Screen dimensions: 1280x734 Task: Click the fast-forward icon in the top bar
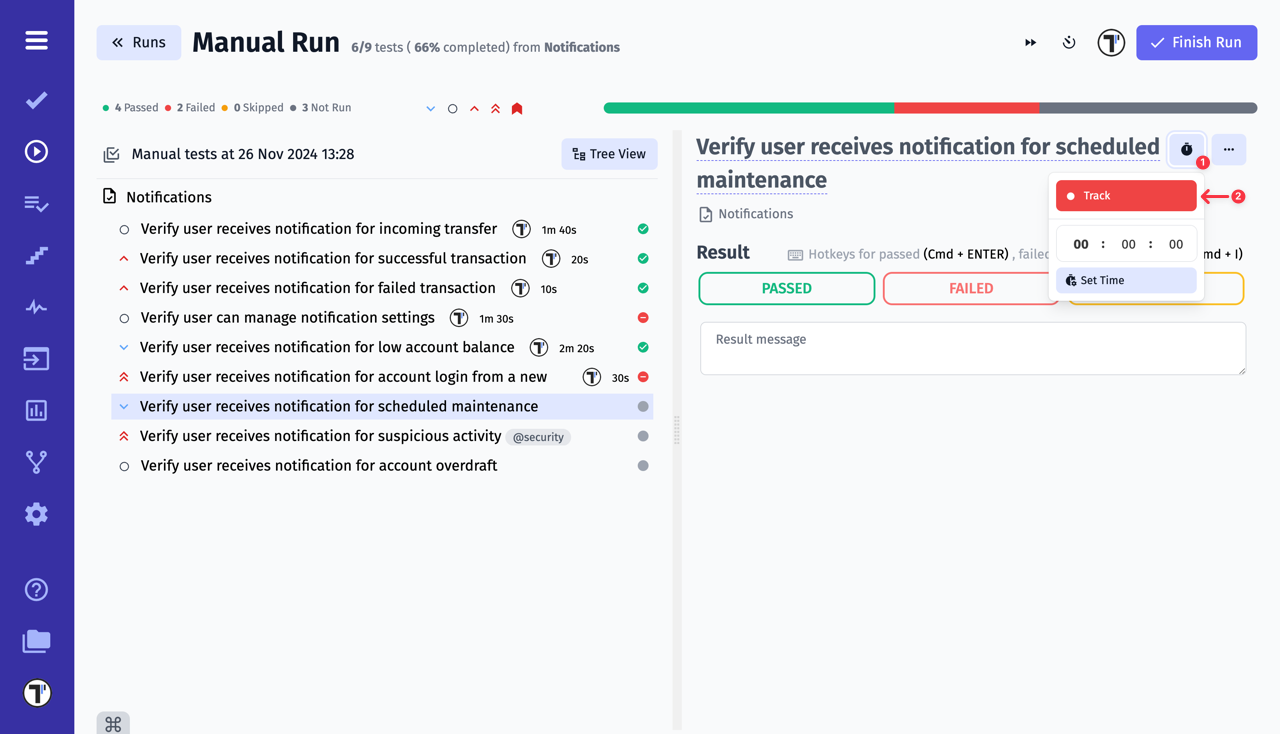pyautogui.click(x=1030, y=42)
